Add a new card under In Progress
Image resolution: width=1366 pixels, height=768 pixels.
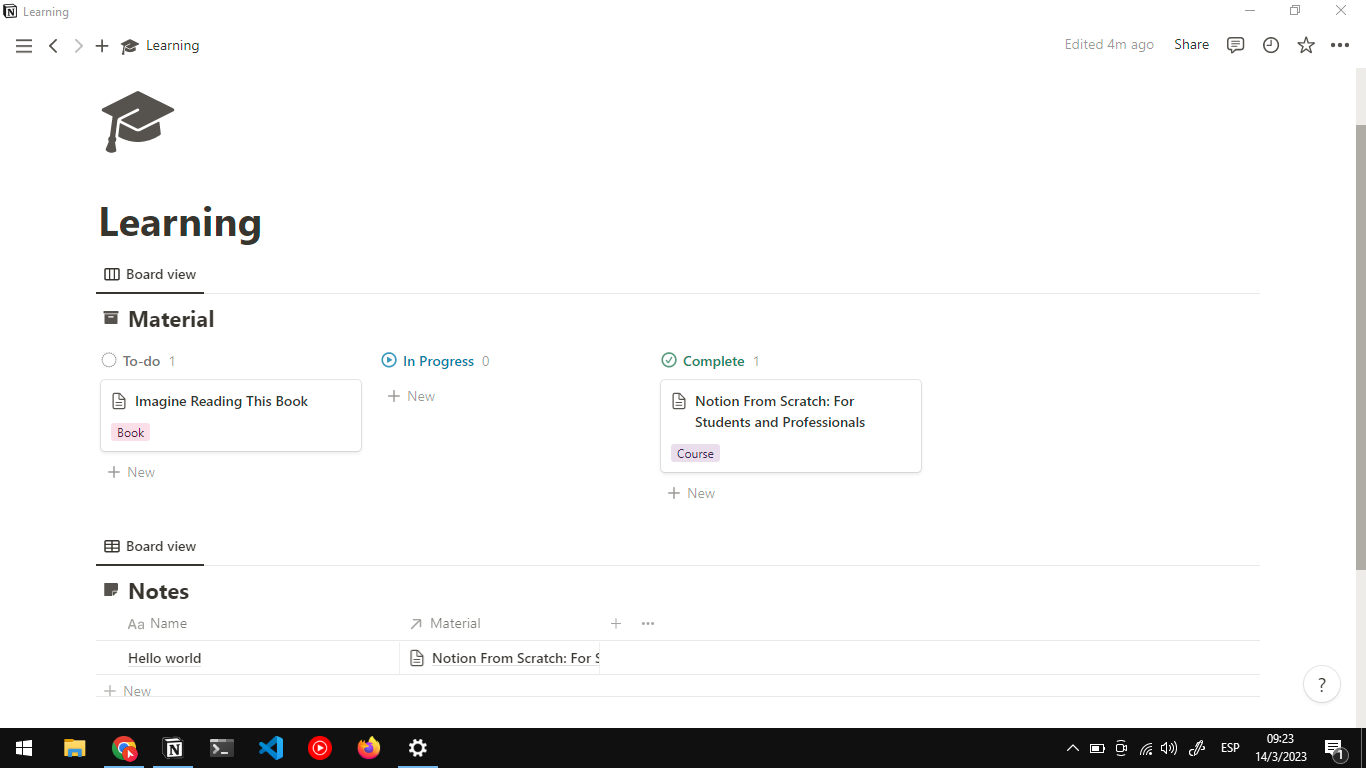coord(411,396)
